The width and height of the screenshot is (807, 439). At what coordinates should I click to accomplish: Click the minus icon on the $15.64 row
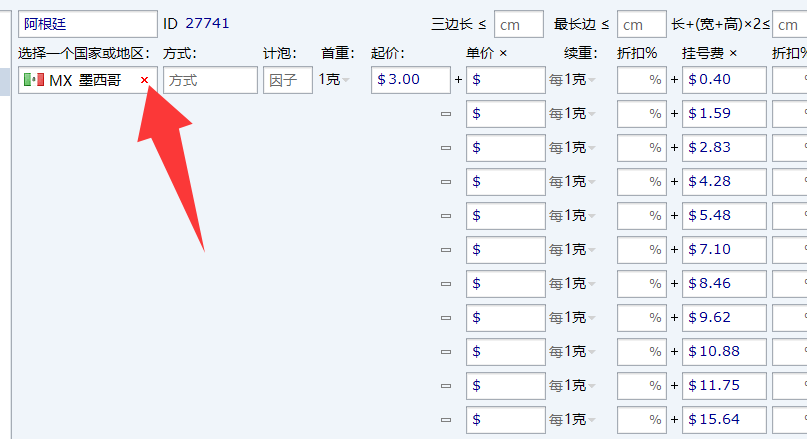446,420
